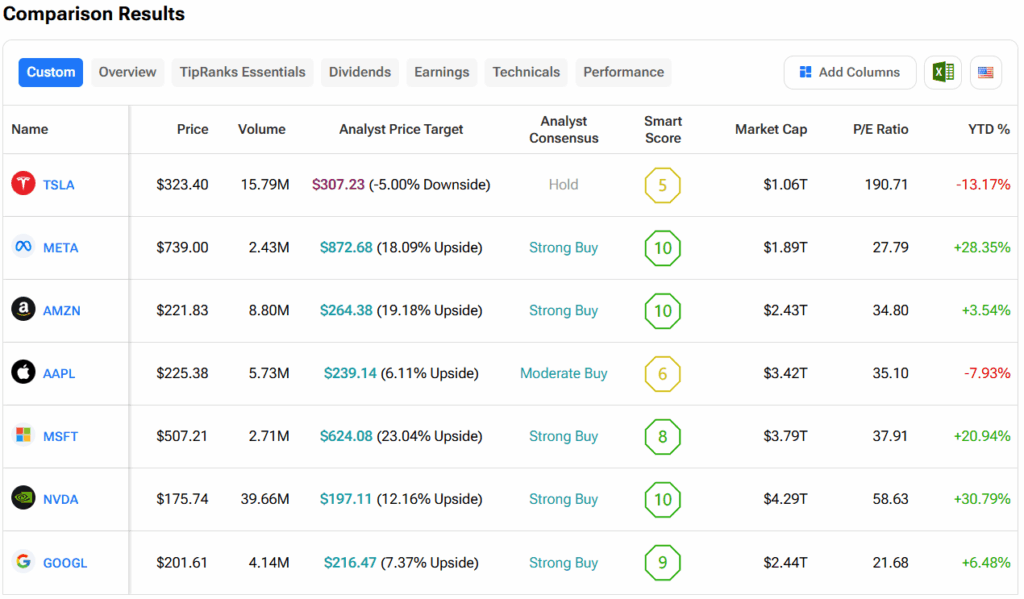Click the Meta logo icon
Image resolution: width=1024 pixels, height=599 pixels.
[23, 247]
